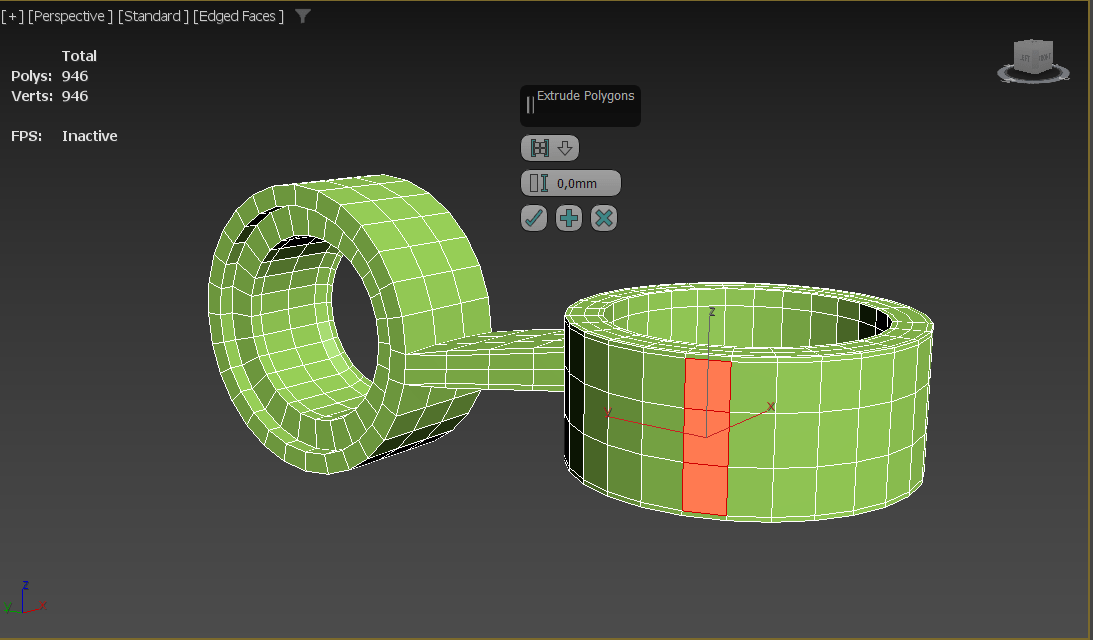The image size is (1093, 640).
Task: Open the [Perspective] point-of-view dropdown
Action: coord(69,16)
